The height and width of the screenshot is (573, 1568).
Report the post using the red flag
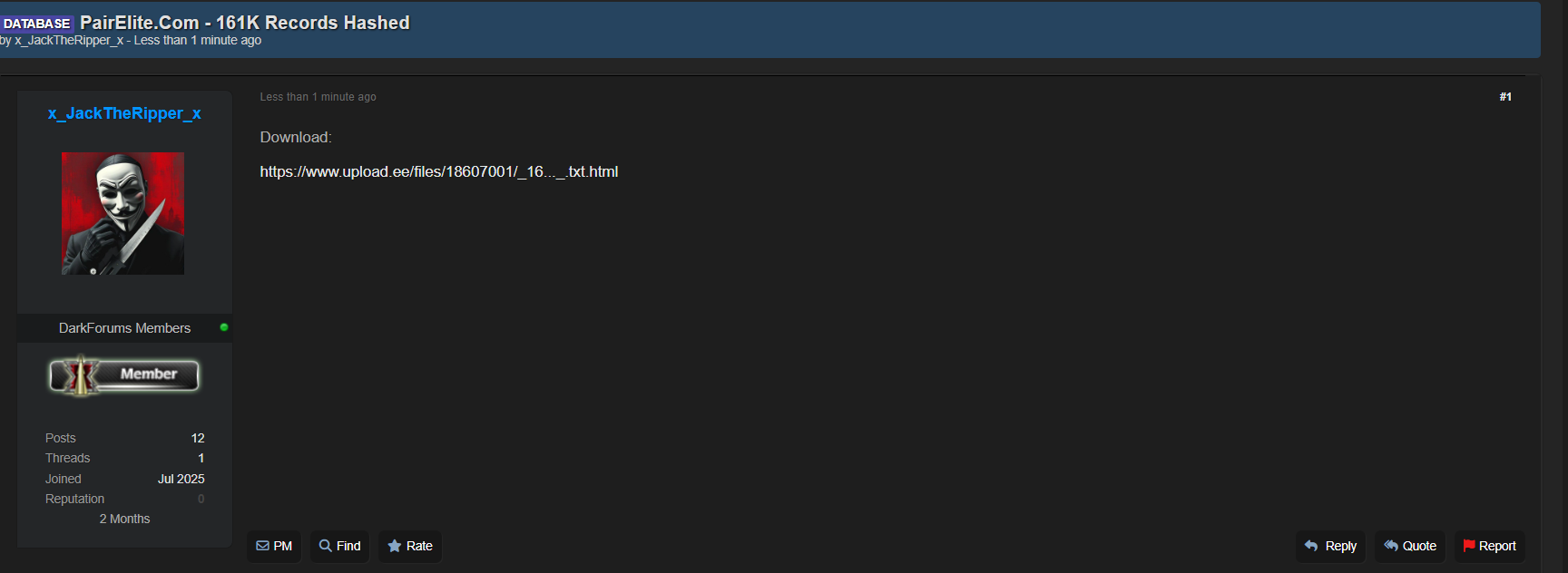(1489, 546)
